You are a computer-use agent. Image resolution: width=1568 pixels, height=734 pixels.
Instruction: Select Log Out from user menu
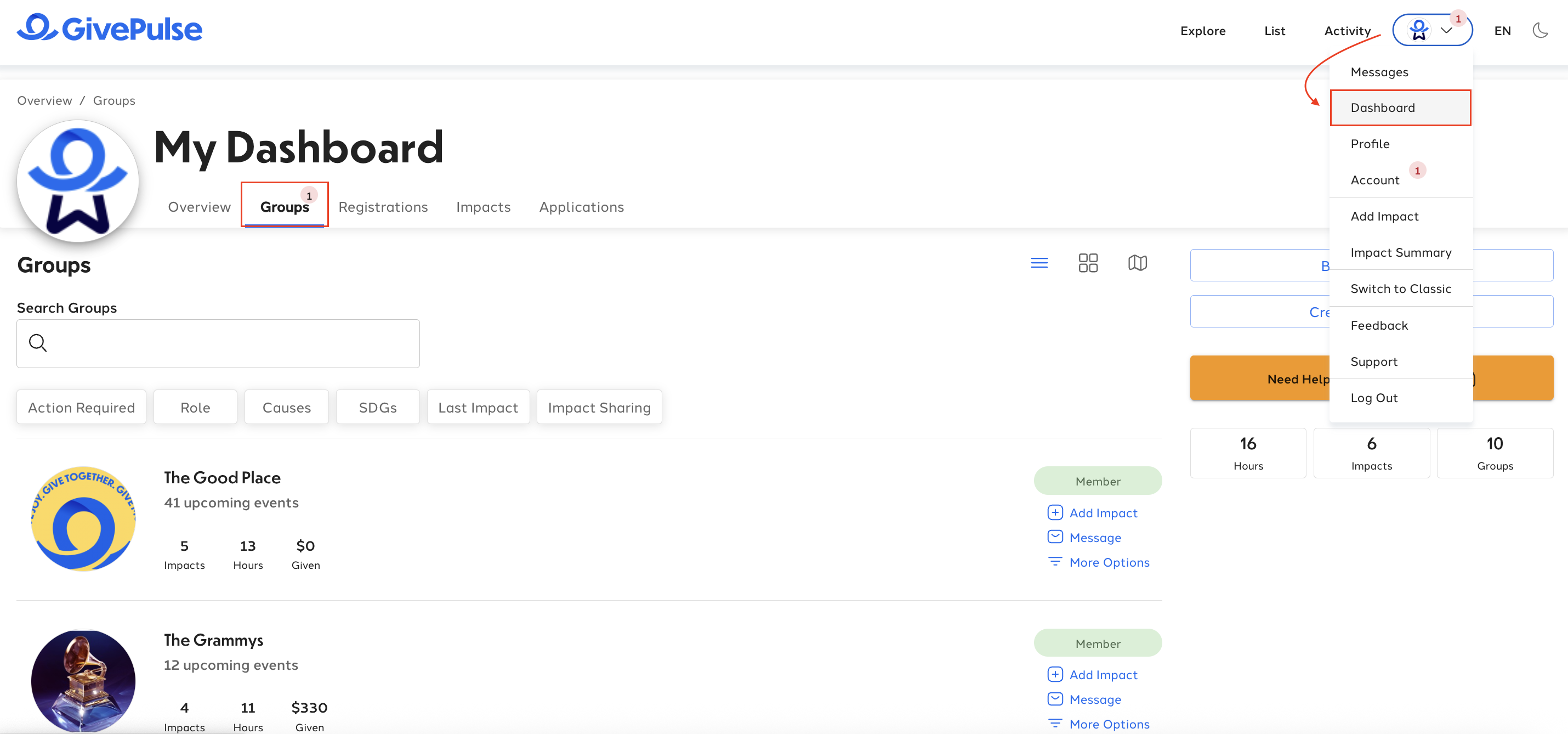pyautogui.click(x=1401, y=398)
